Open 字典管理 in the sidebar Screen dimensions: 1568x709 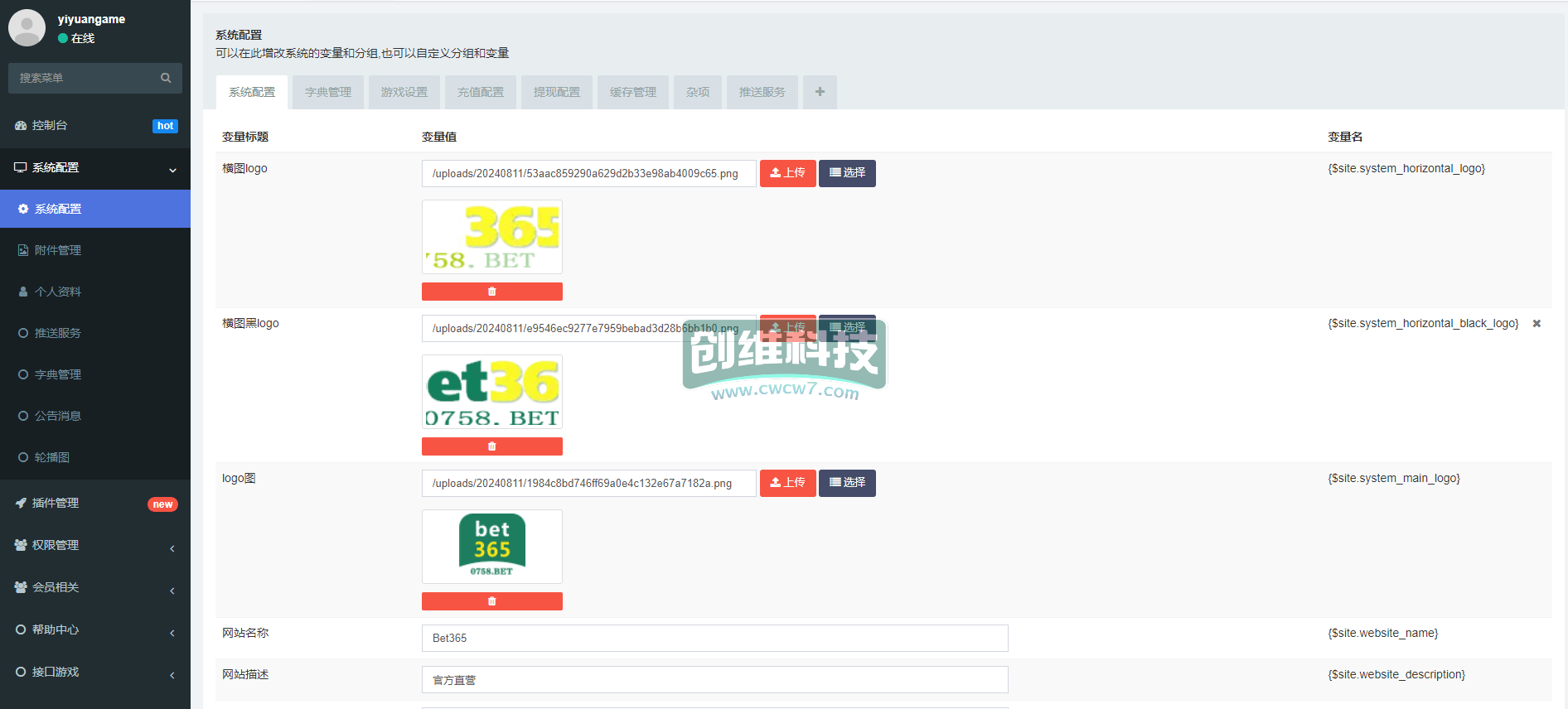click(x=95, y=374)
